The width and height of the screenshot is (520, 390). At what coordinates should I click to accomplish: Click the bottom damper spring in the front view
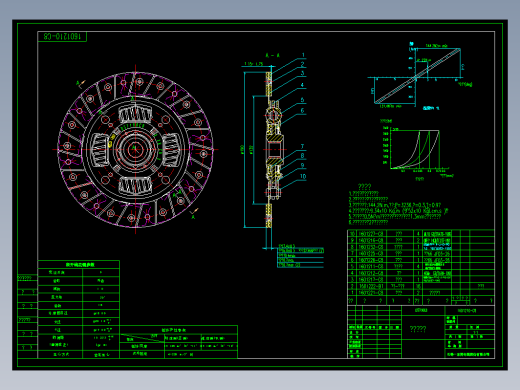(135, 185)
